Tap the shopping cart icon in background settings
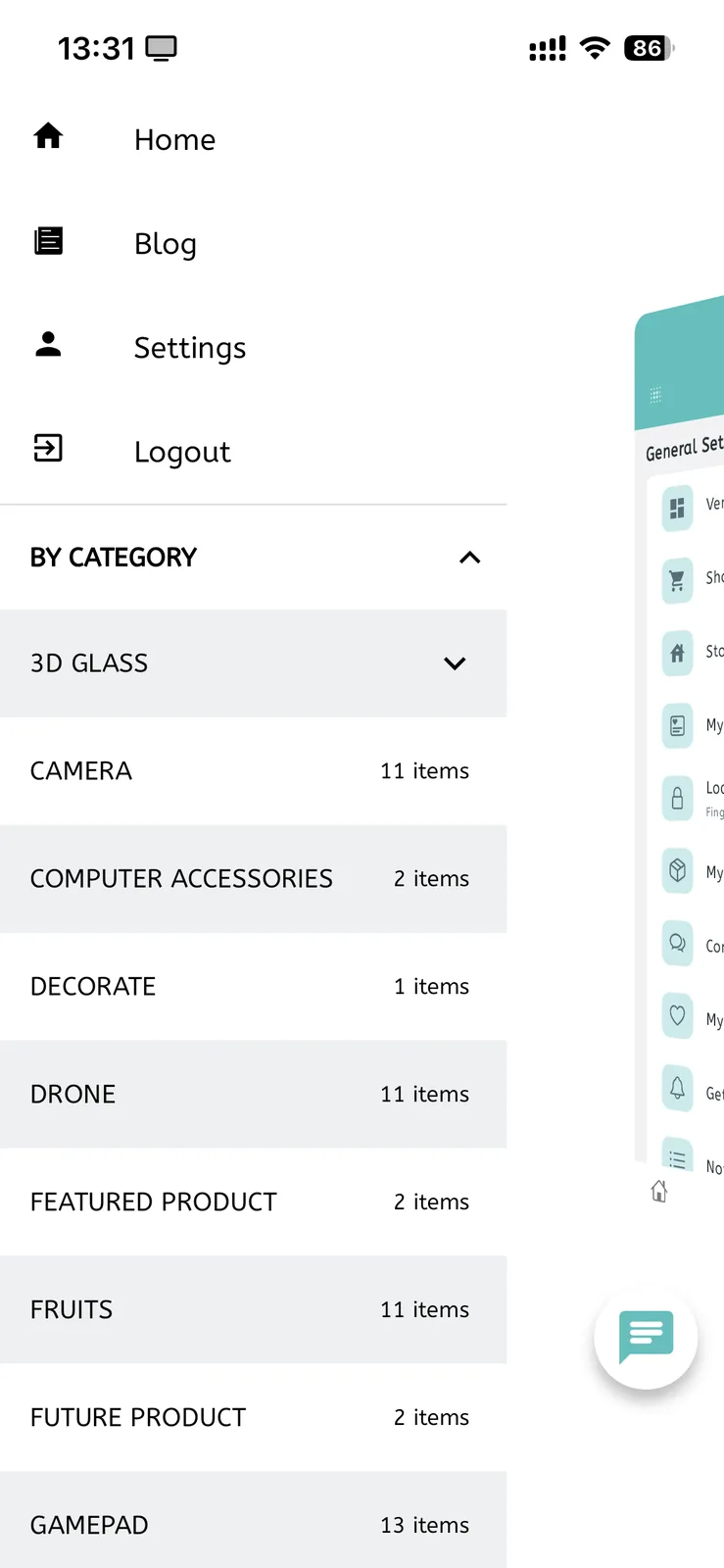The width and height of the screenshot is (724, 1568). [x=677, y=581]
